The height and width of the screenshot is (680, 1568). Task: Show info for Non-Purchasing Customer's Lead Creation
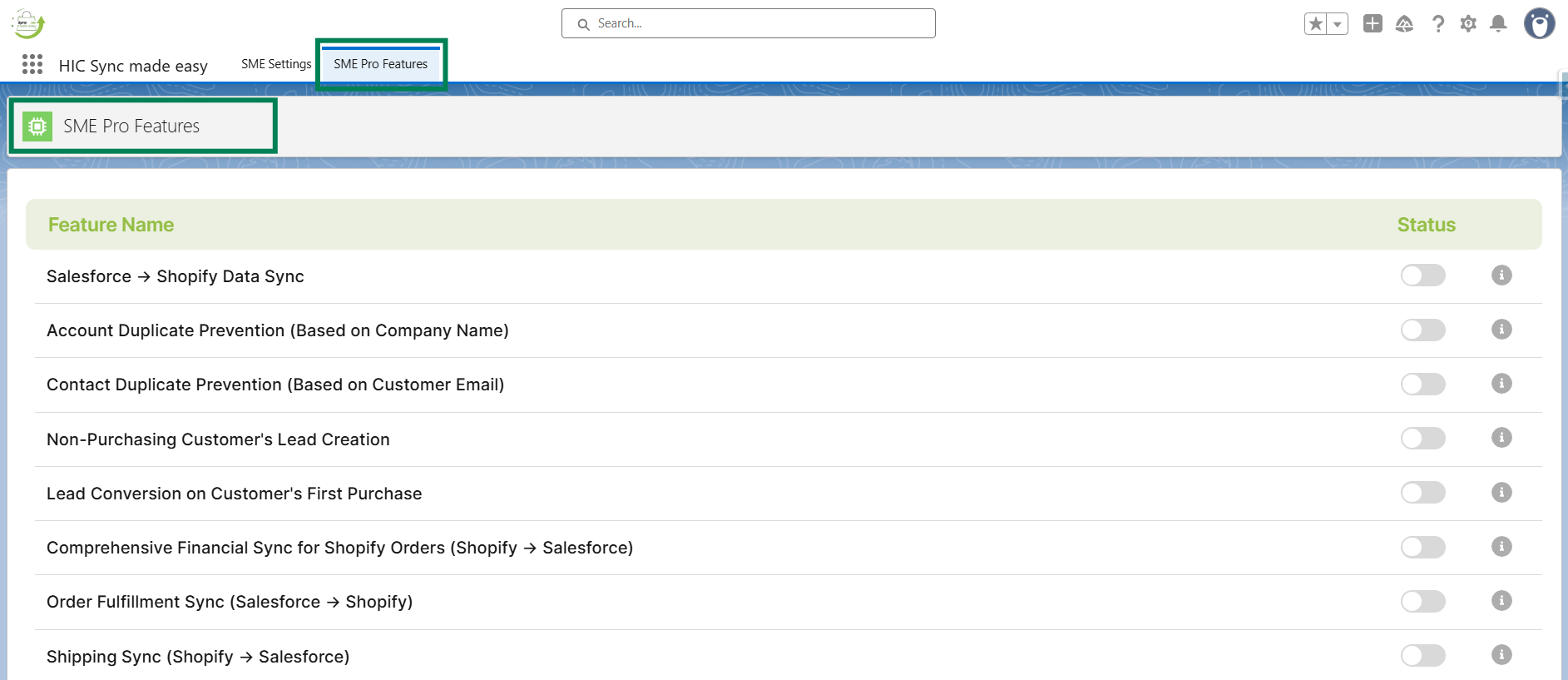(x=1501, y=437)
